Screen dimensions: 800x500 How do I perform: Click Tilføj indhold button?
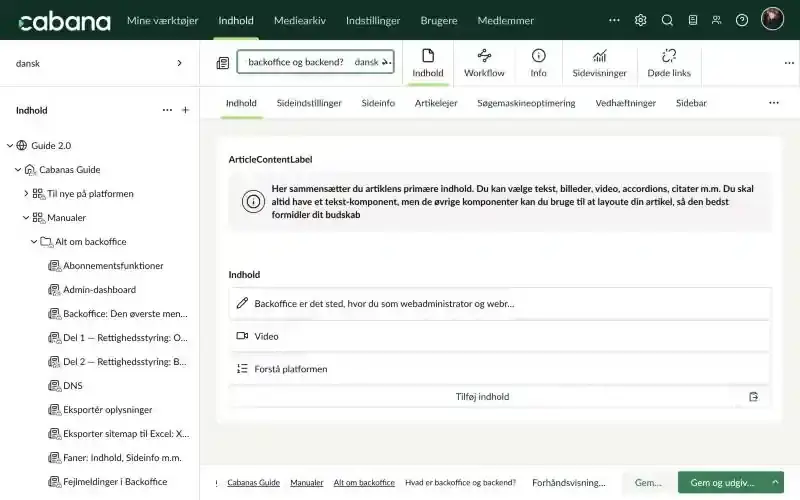click(482, 397)
